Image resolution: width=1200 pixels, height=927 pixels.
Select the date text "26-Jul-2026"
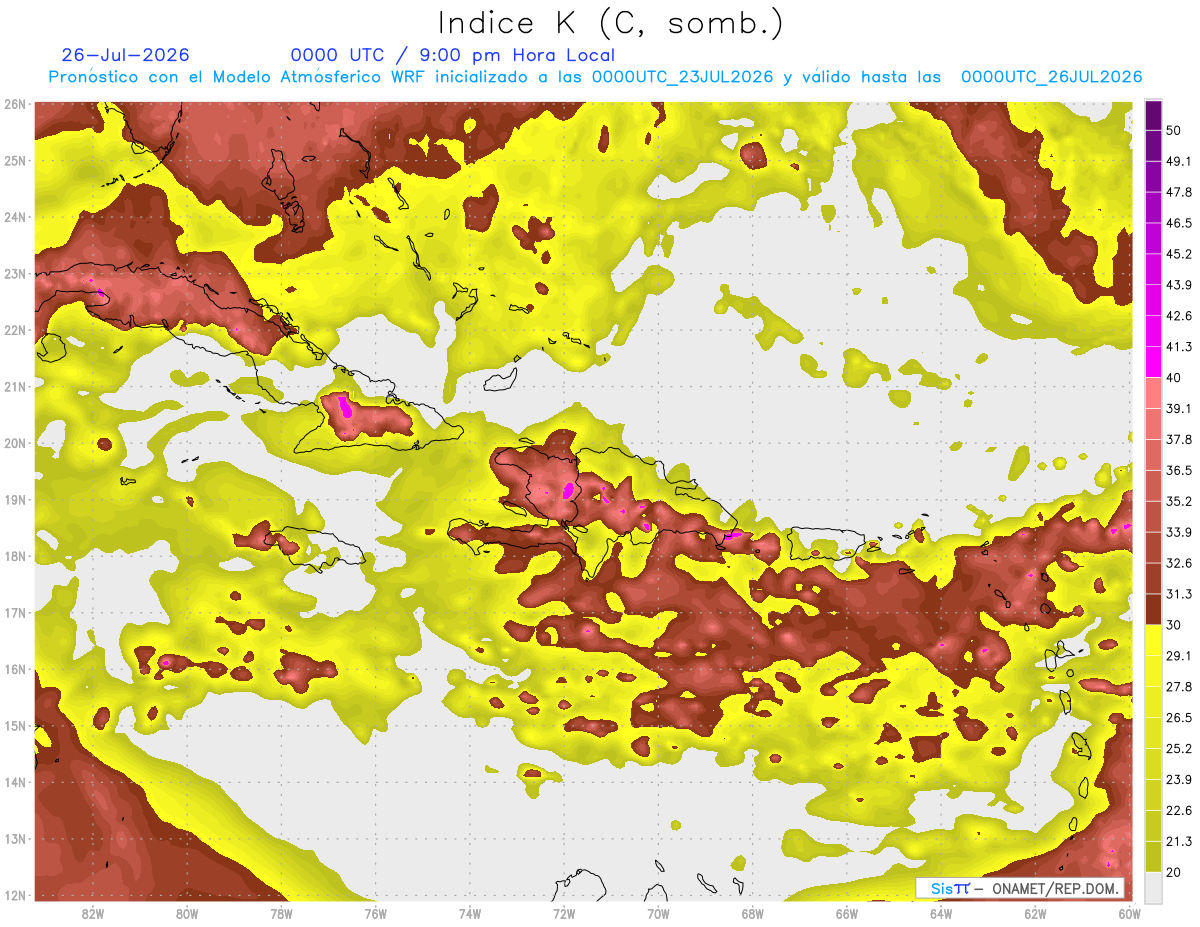125,55
